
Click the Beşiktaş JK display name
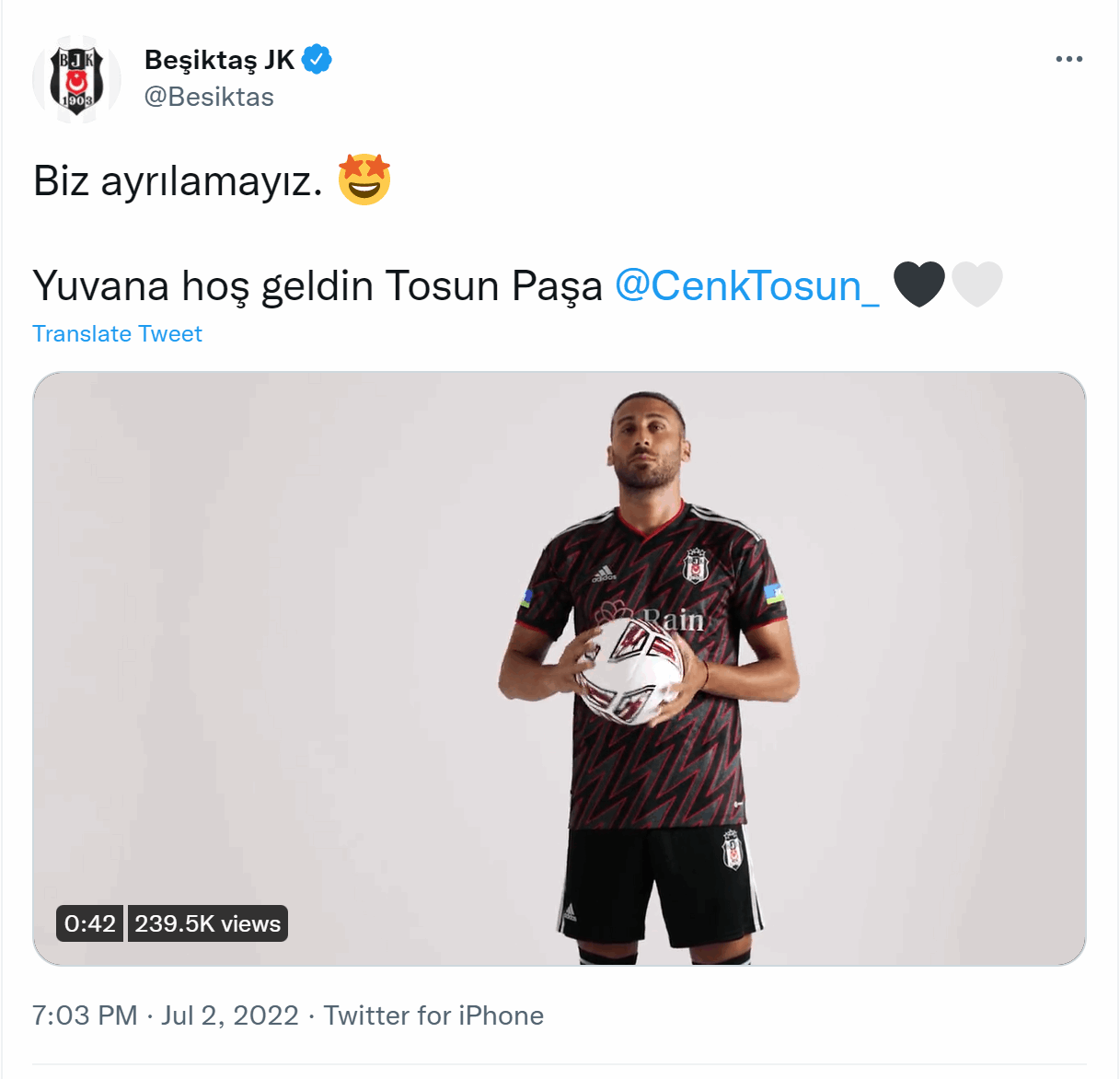[219, 60]
